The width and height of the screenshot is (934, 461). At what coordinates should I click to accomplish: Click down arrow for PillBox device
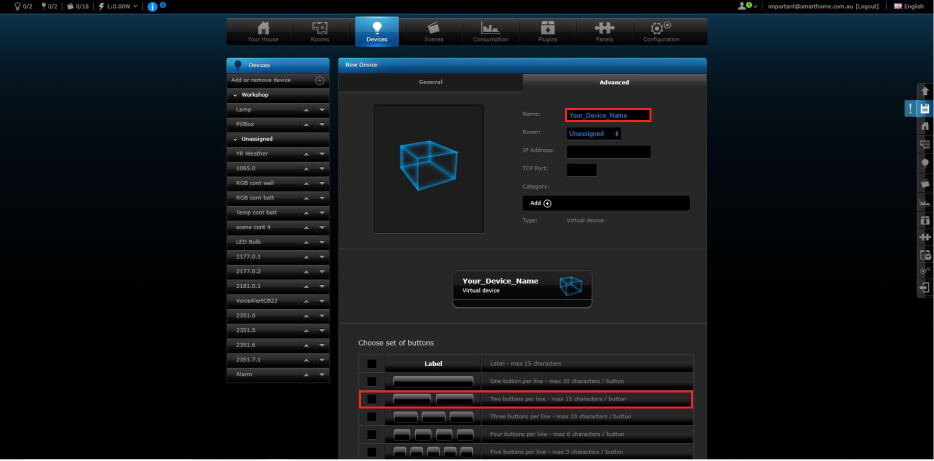322,124
